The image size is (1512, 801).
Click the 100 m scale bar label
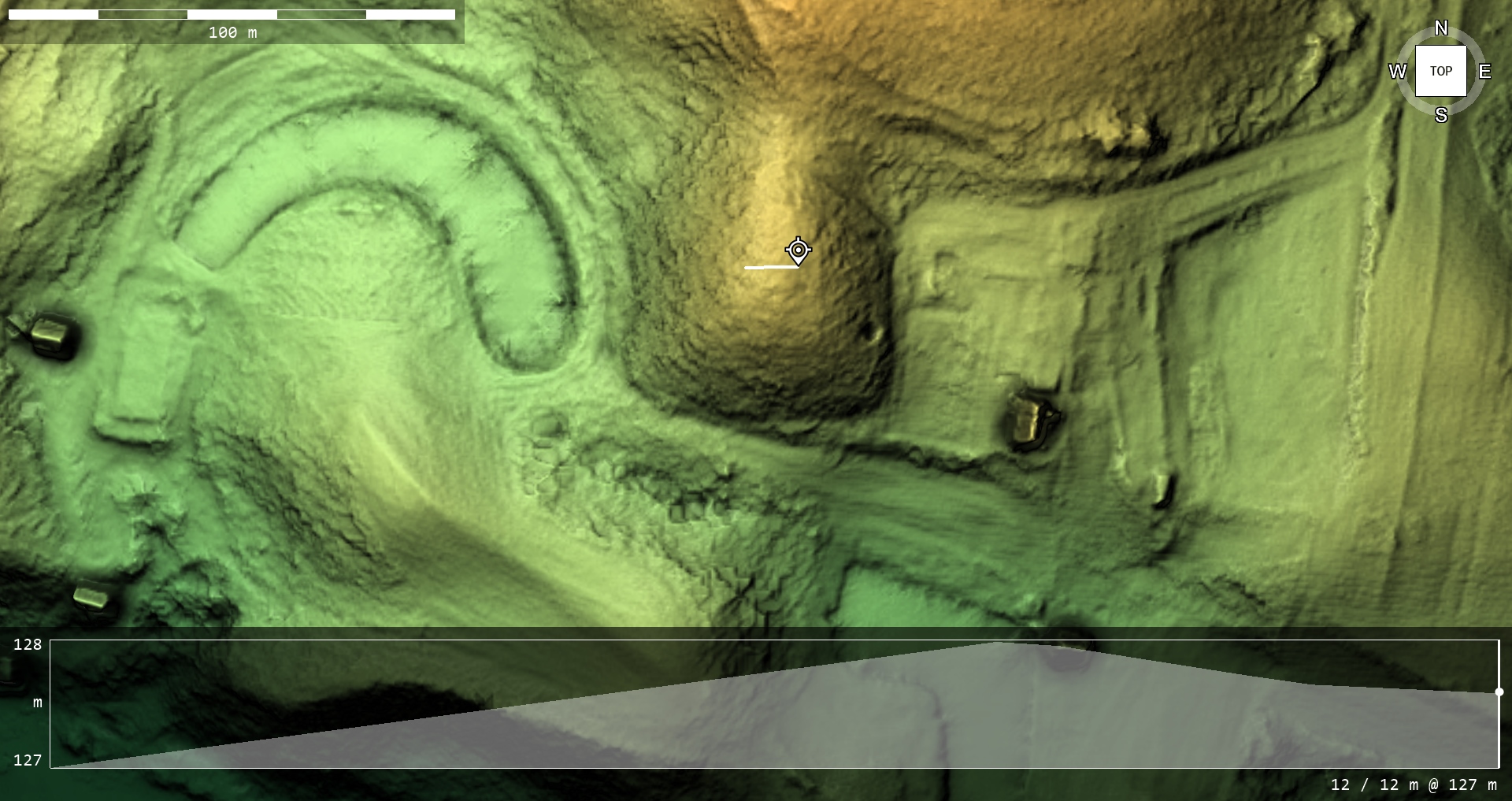pos(232,32)
